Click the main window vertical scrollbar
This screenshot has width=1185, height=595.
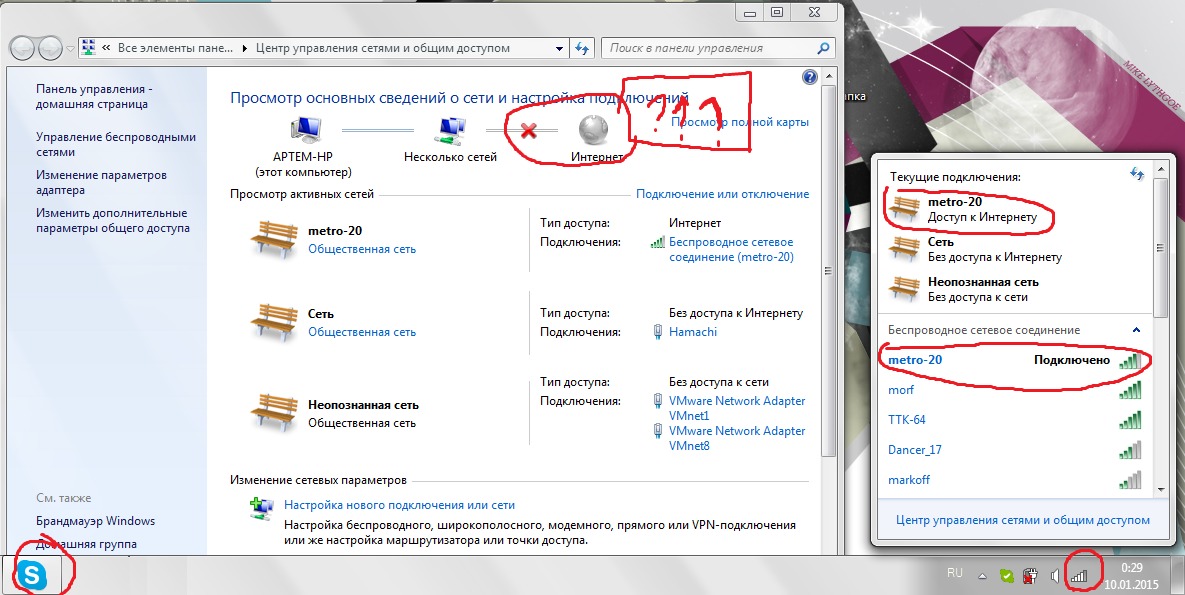829,271
